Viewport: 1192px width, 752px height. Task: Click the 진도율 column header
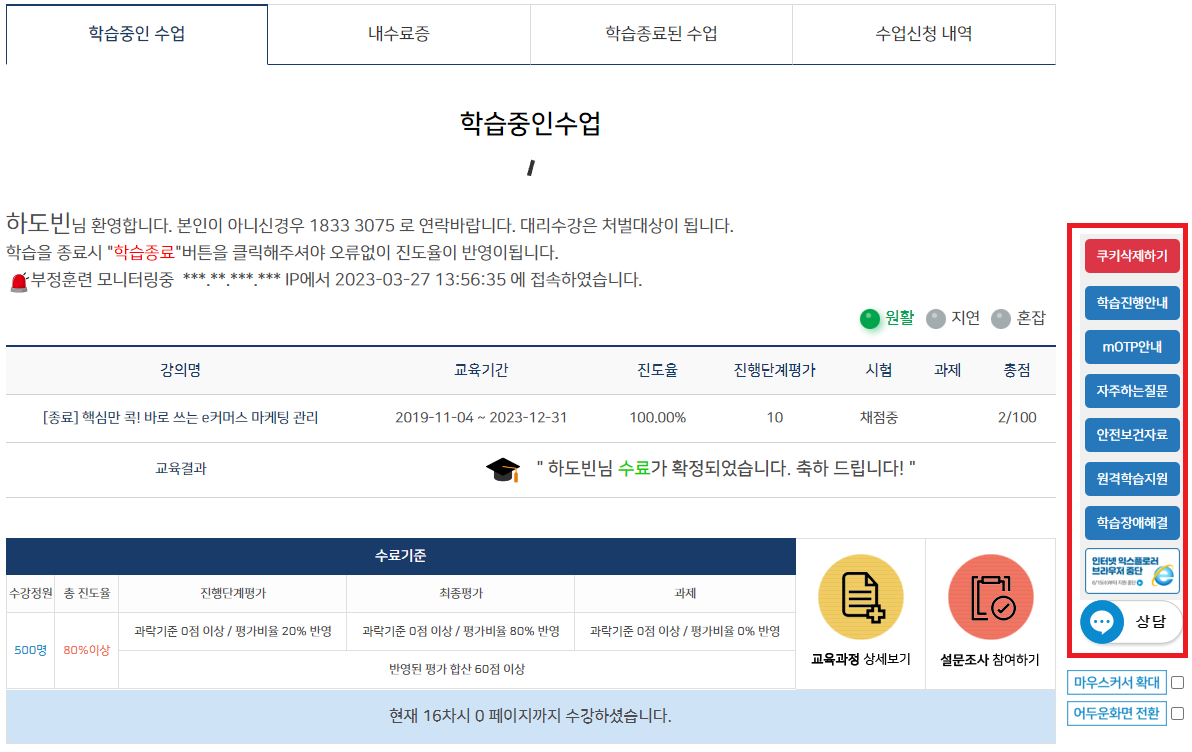[x=658, y=370]
